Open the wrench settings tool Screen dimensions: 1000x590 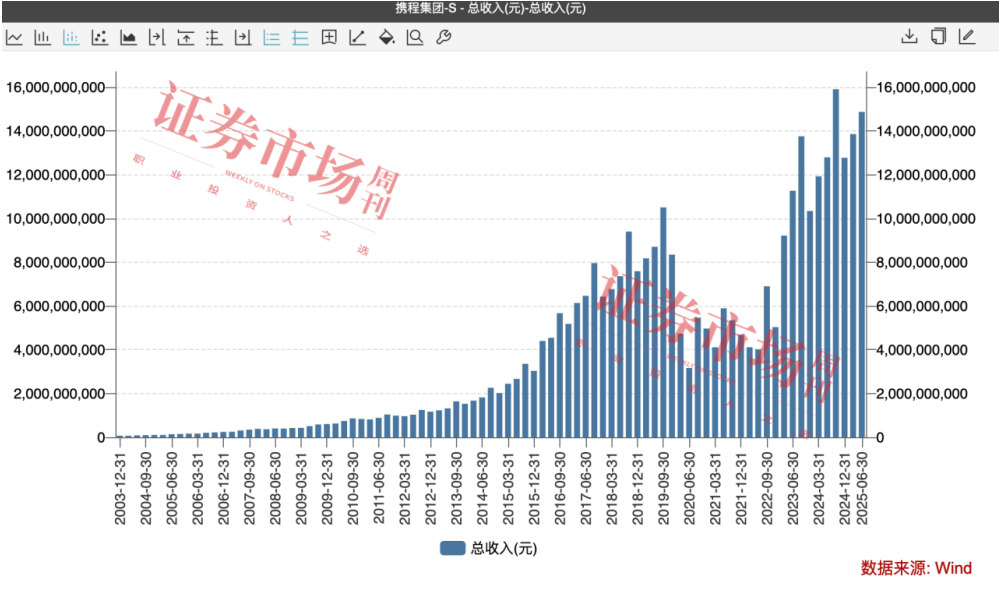pos(444,38)
